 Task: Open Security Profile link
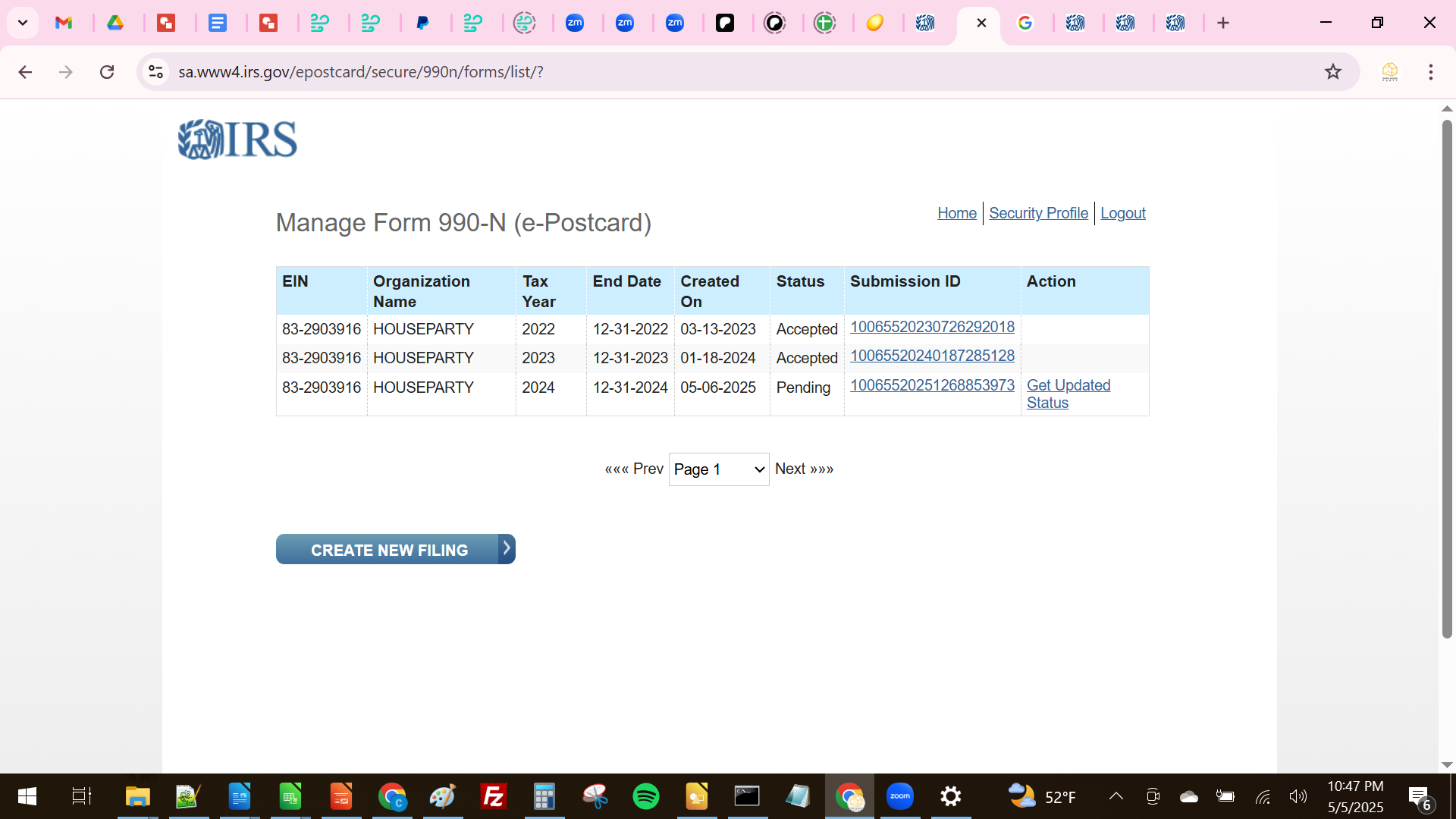(x=1038, y=213)
